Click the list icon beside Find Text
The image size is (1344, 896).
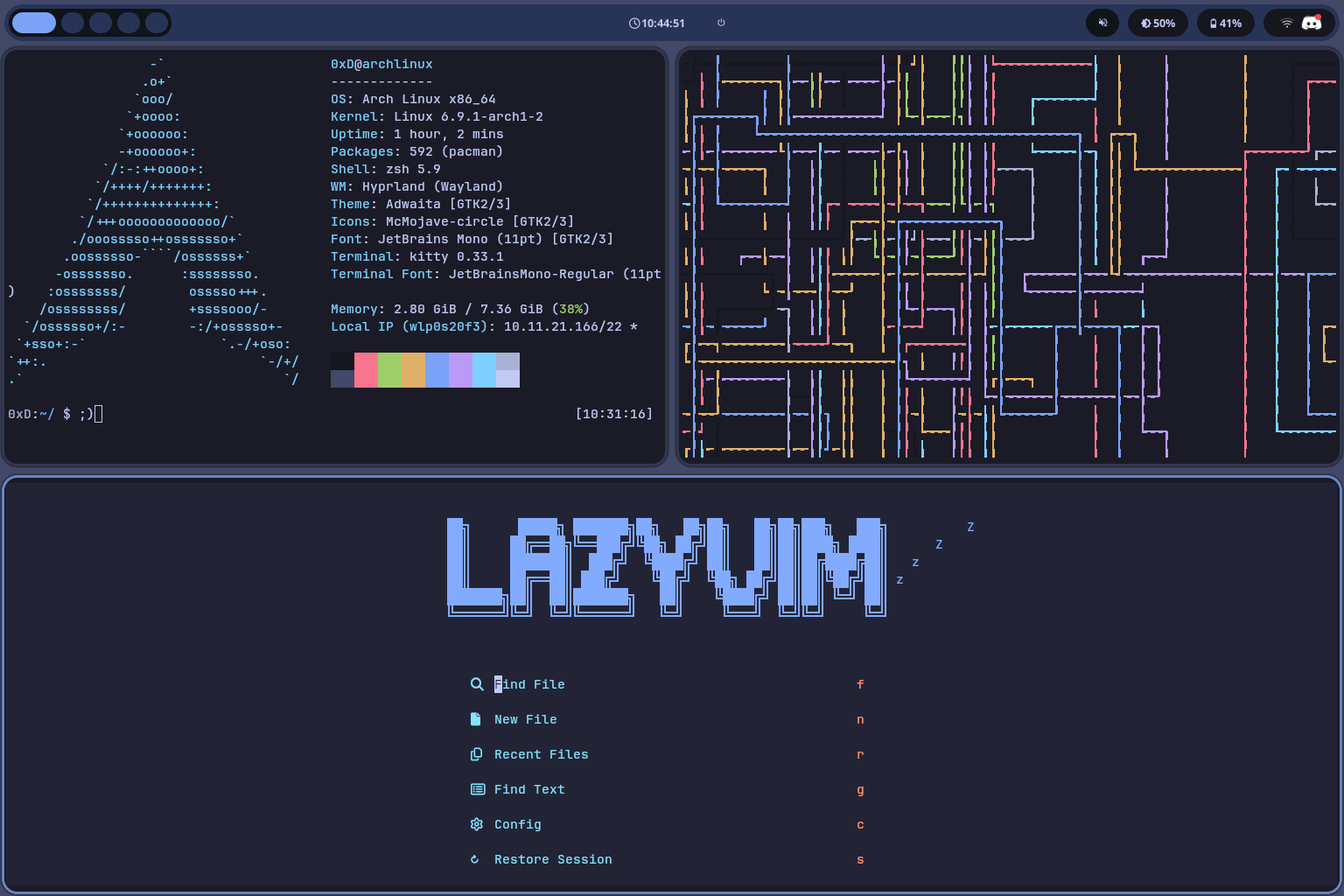[478, 789]
